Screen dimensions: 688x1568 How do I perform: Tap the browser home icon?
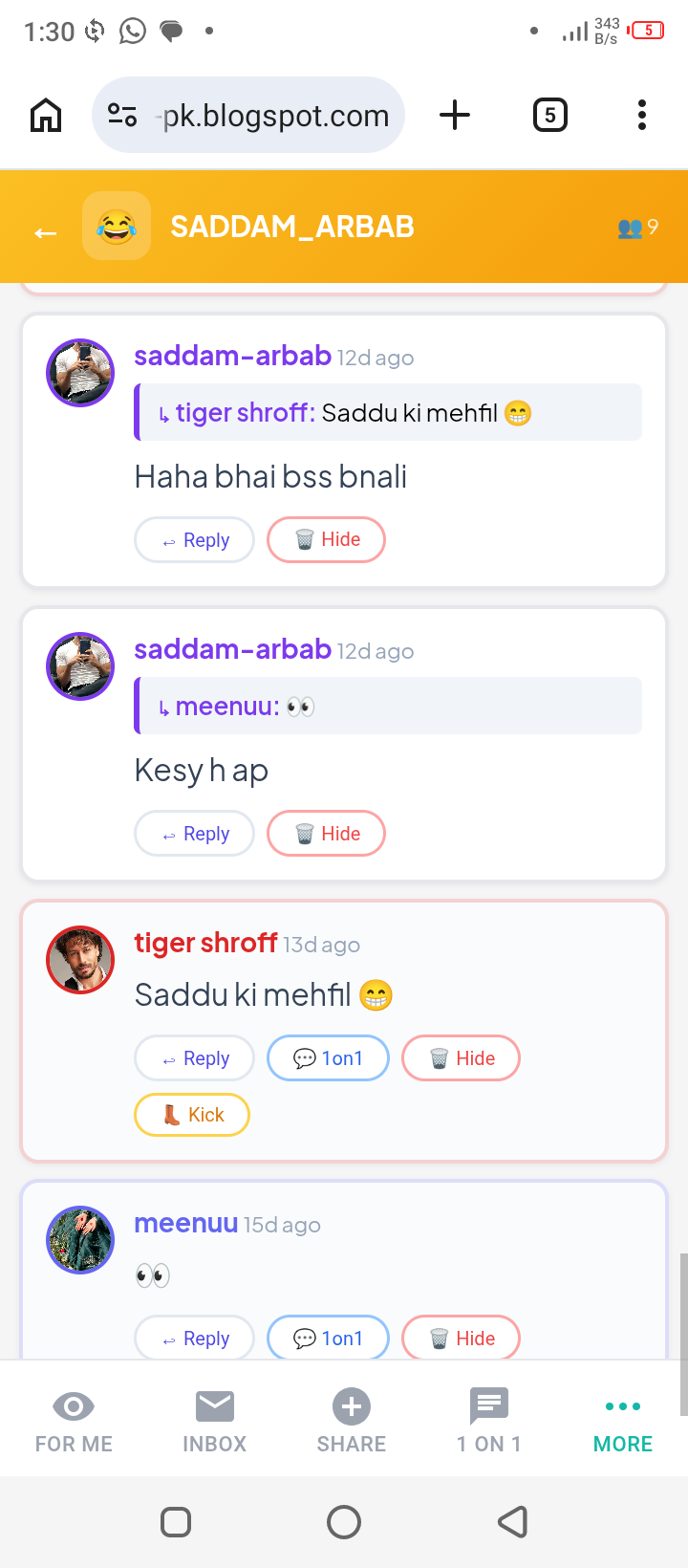coord(46,116)
